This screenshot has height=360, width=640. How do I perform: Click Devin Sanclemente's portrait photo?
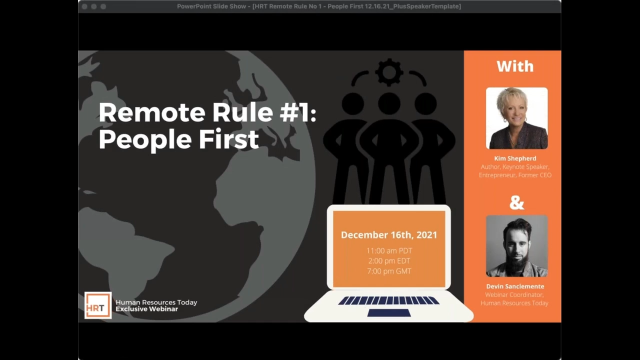pyautogui.click(x=517, y=246)
